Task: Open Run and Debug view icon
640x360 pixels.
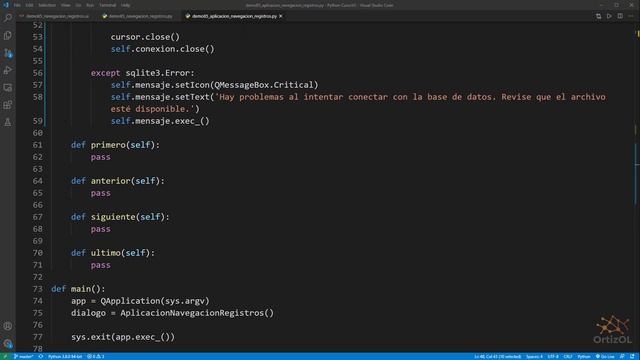Action: pos(8,70)
